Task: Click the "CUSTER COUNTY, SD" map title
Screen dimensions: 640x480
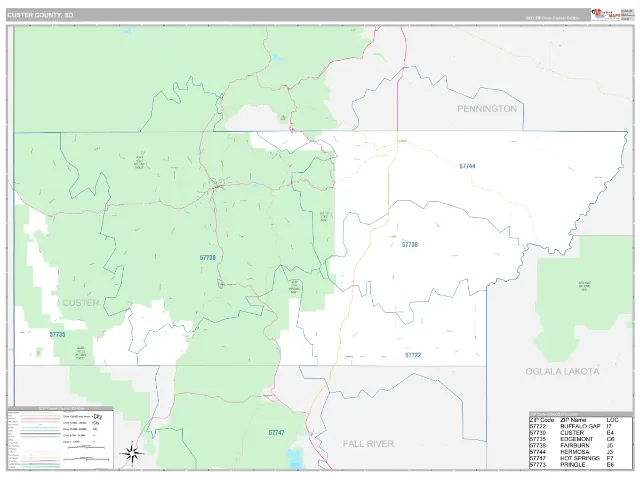Action: tap(40, 15)
